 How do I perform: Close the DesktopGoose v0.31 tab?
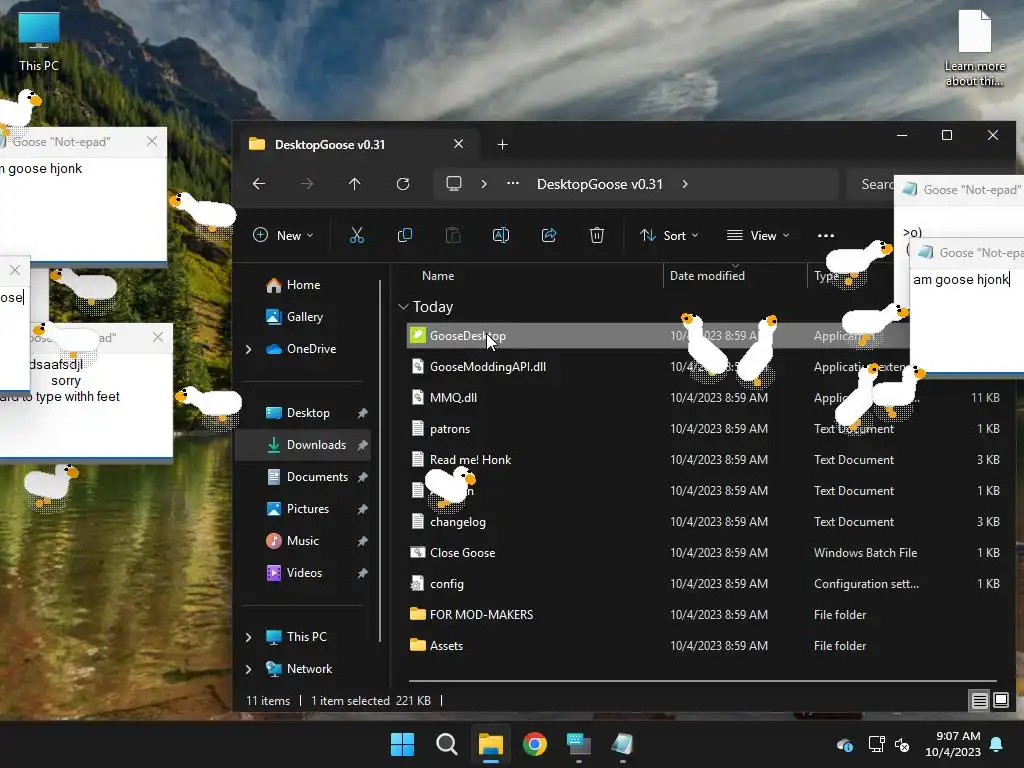(458, 144)
